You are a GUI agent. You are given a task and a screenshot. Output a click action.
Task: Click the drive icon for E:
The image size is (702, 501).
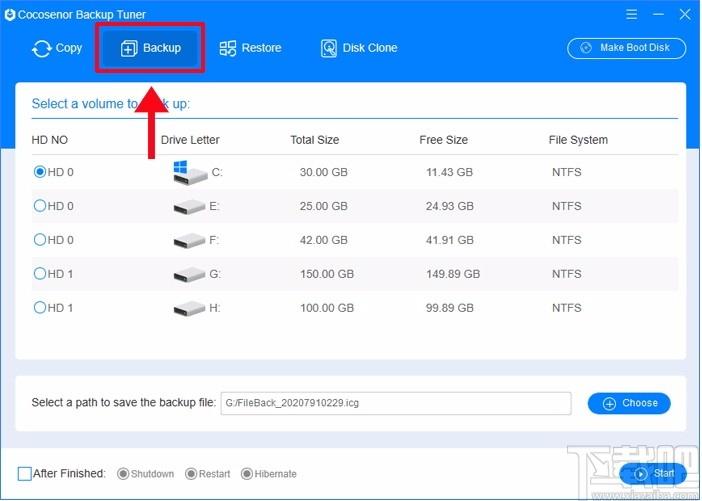pyautogui.click(x=189, y=207)
